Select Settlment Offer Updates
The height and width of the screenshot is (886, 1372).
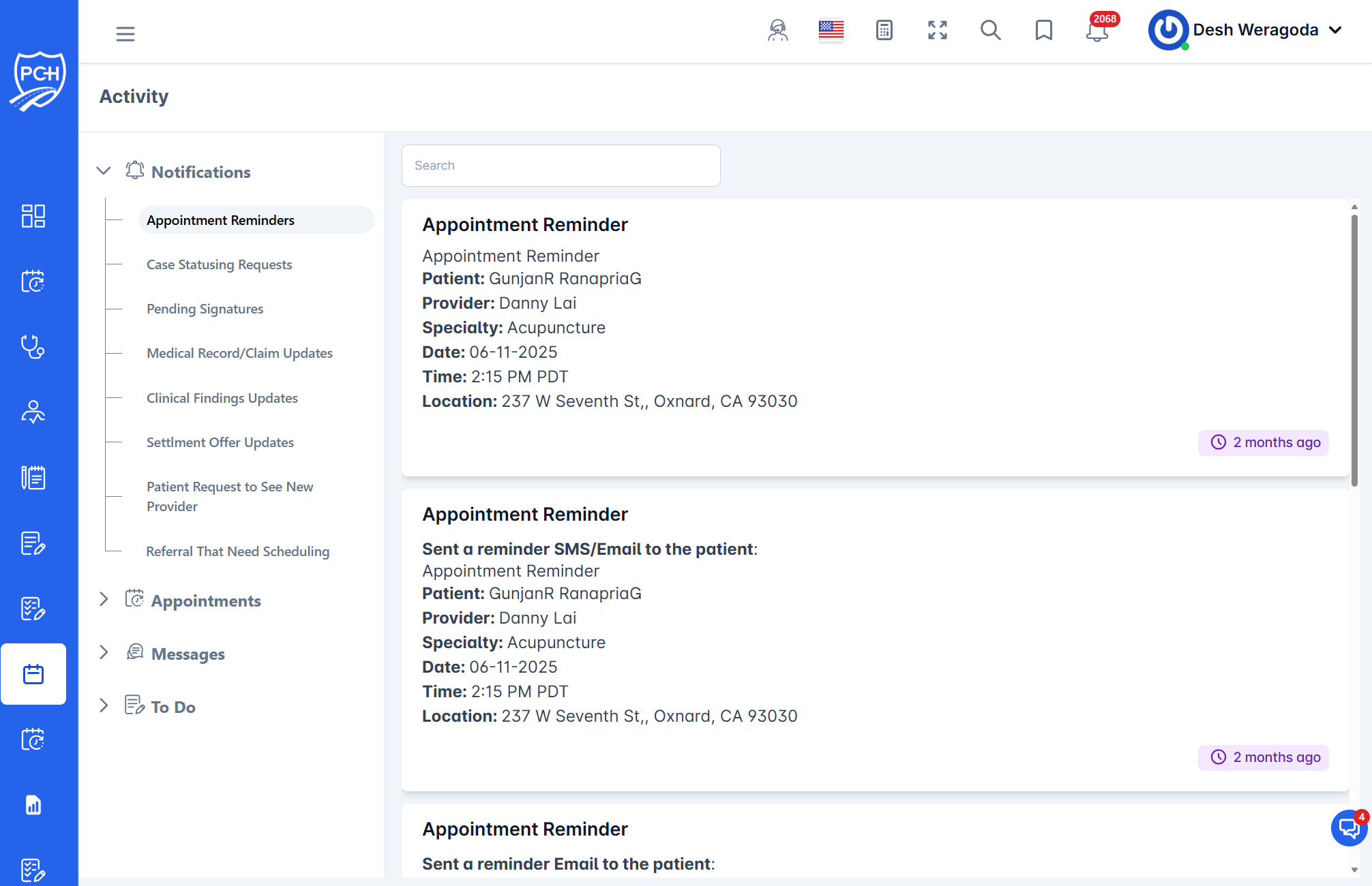(220, 442)
